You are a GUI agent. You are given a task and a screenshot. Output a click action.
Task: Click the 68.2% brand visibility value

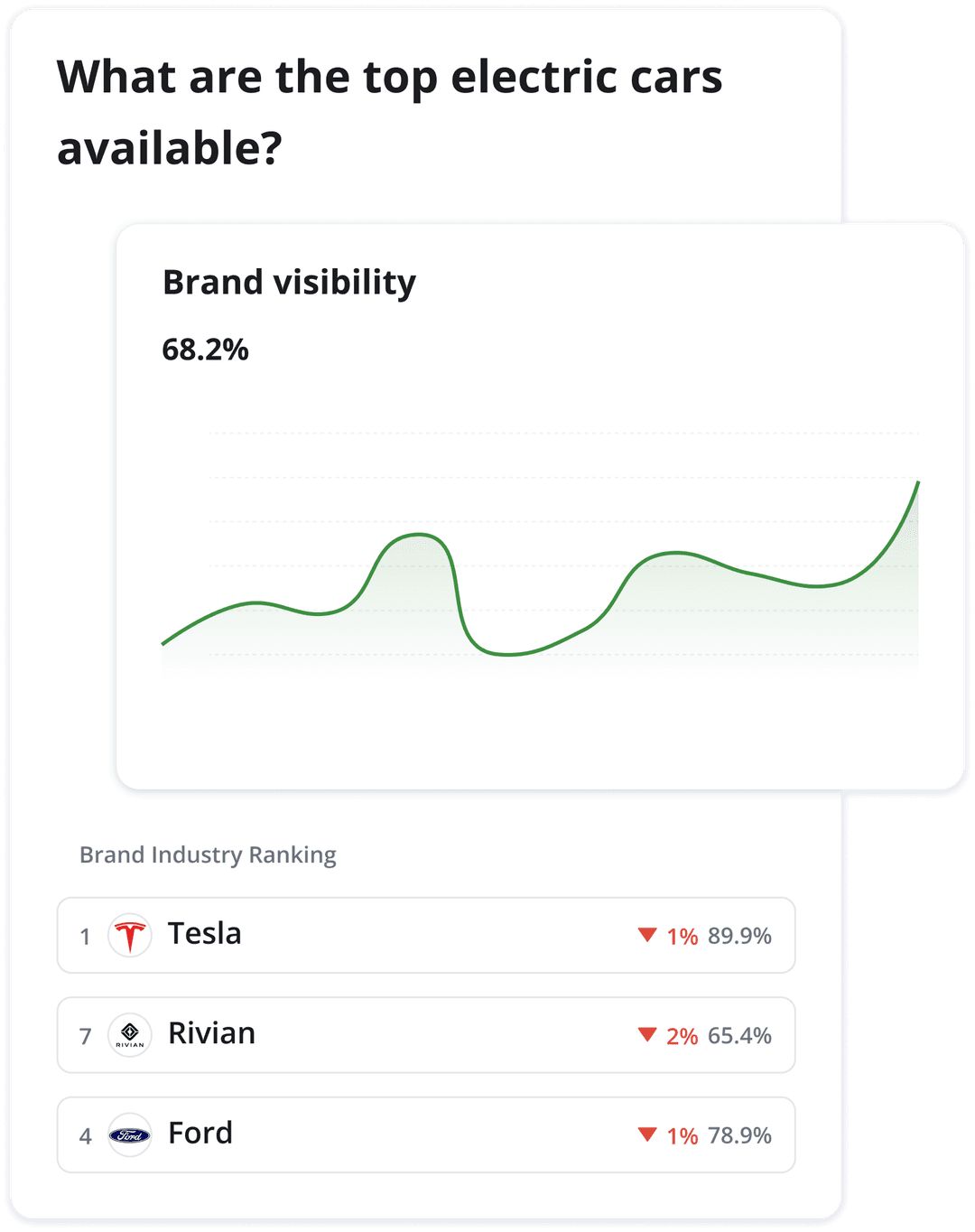[205, 350]
